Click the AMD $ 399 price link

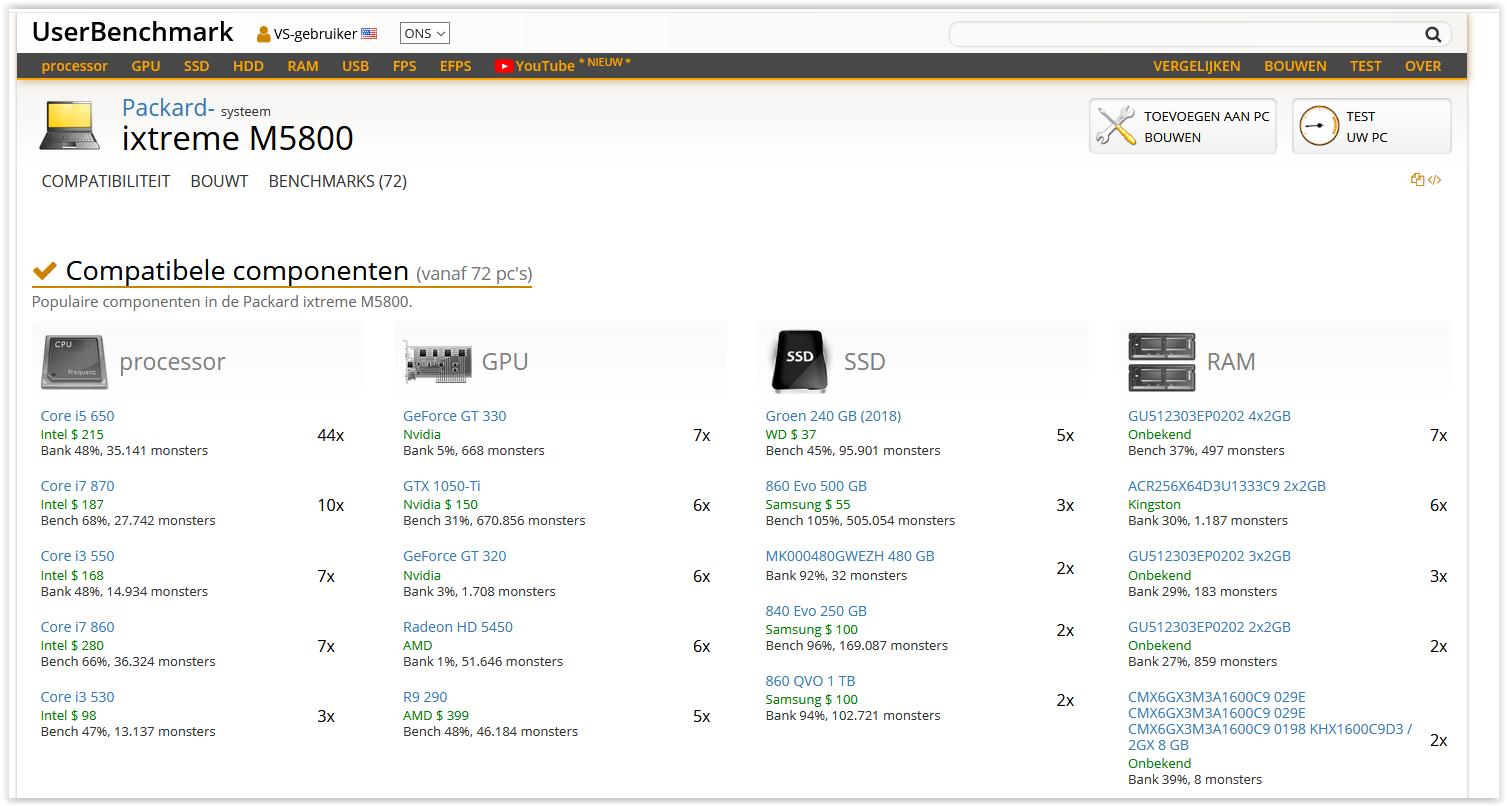[436, 716]
